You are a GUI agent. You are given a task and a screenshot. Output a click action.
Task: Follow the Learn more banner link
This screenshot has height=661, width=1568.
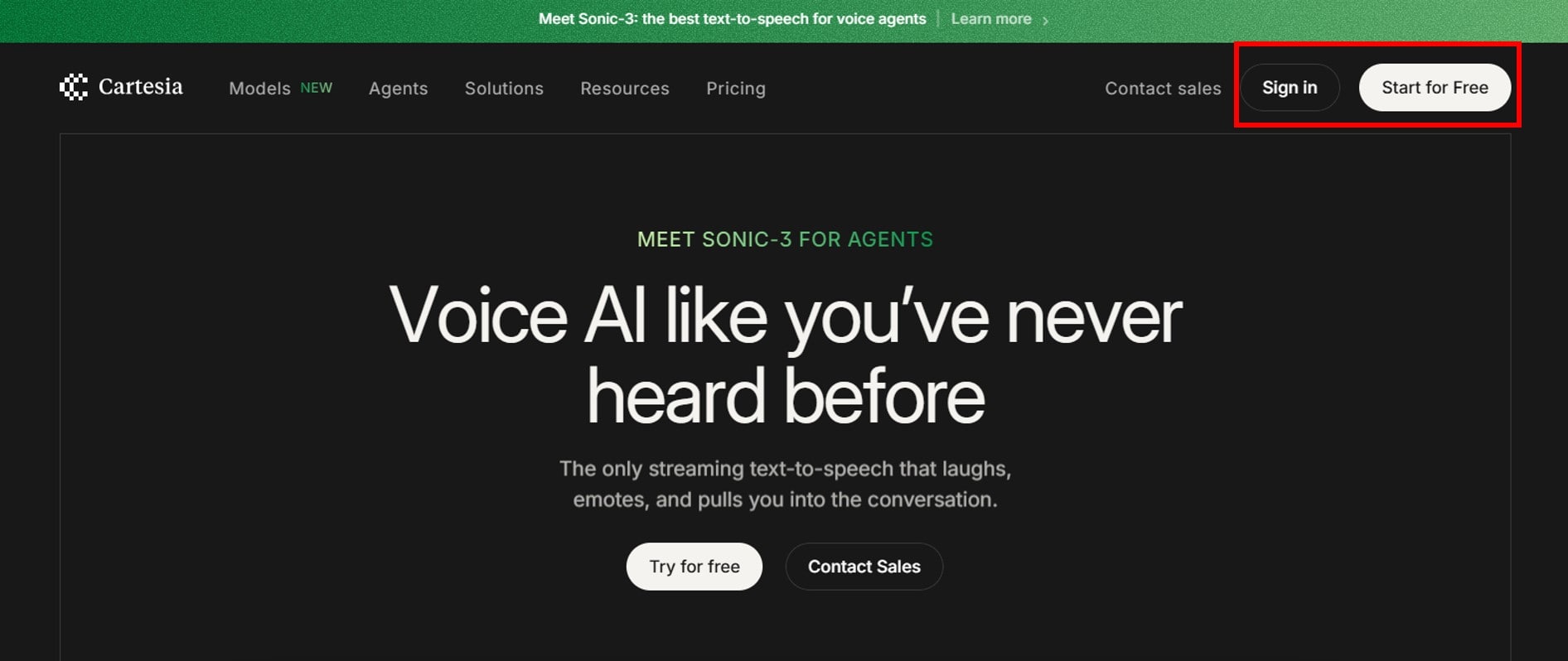click(x=990, y=19)
